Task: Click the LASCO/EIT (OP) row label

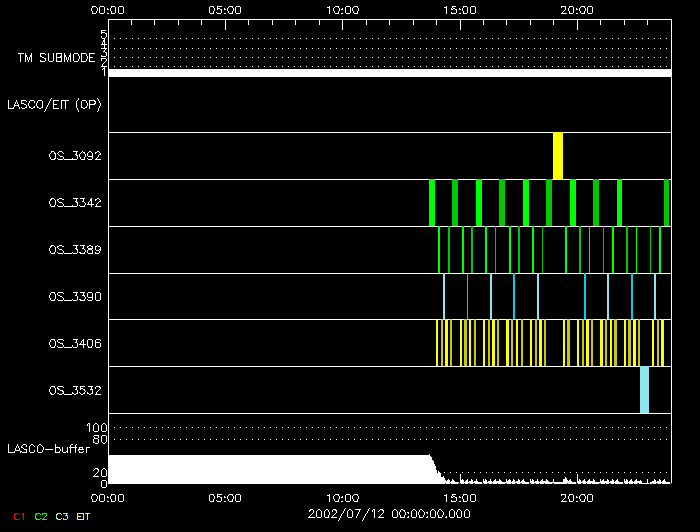Action: point(54,104)
